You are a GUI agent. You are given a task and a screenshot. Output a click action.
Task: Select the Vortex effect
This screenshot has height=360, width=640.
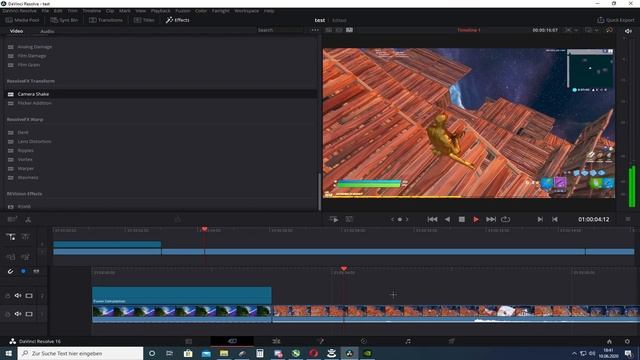coord(25,160)
